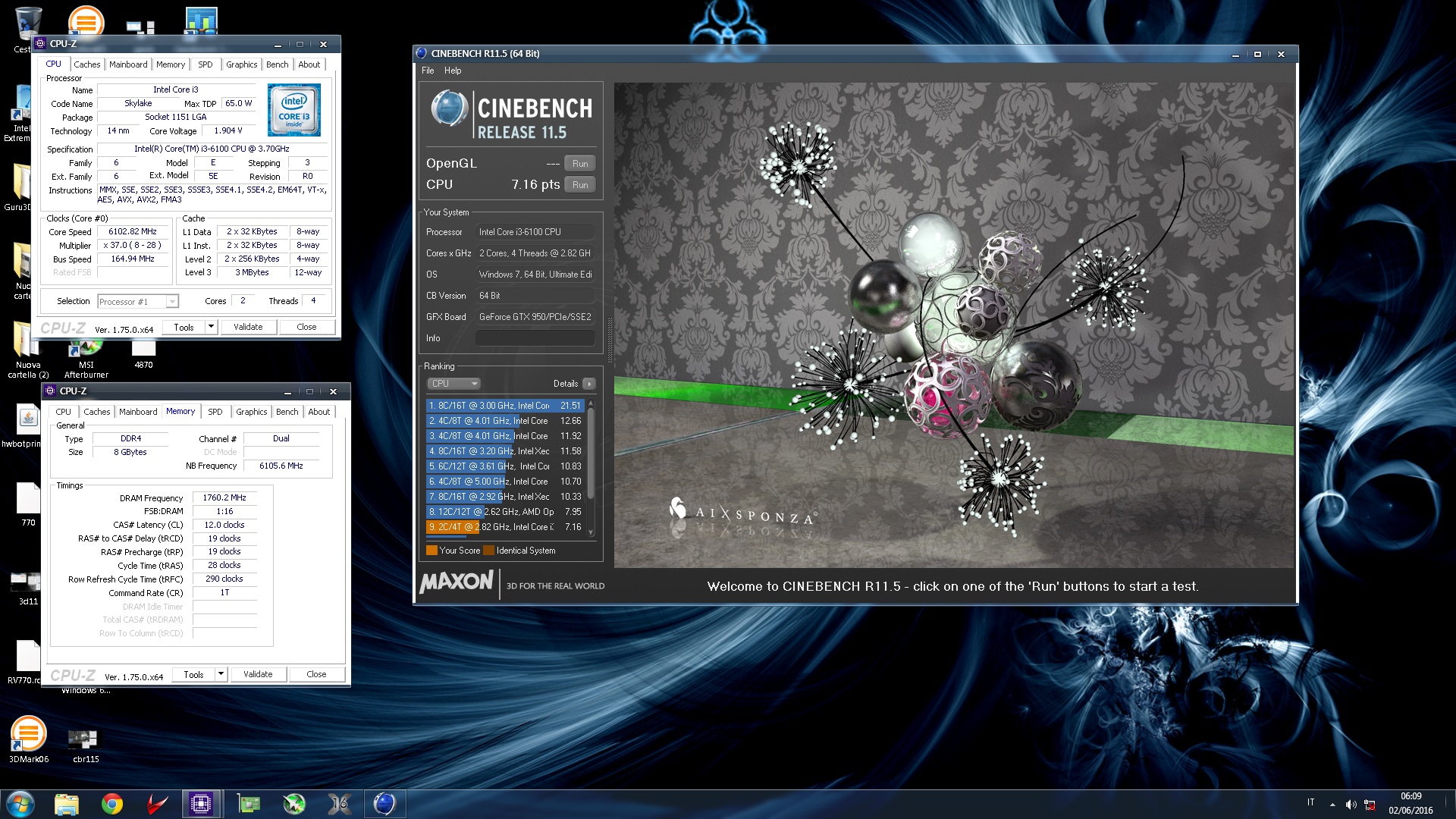This screenshot has height=819, width=1456.
Task: Click the 7.16 pts CPU score
Action: [535, 185]
